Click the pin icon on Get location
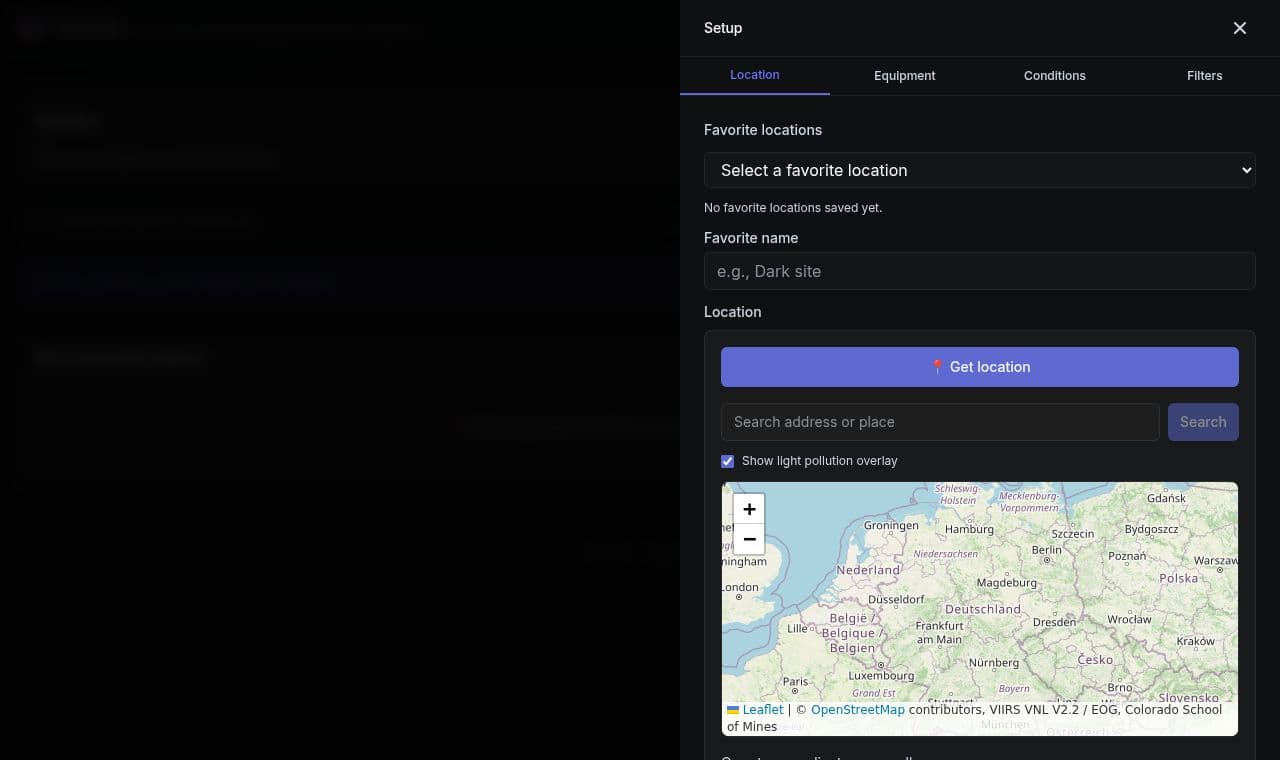 point(937,367)
